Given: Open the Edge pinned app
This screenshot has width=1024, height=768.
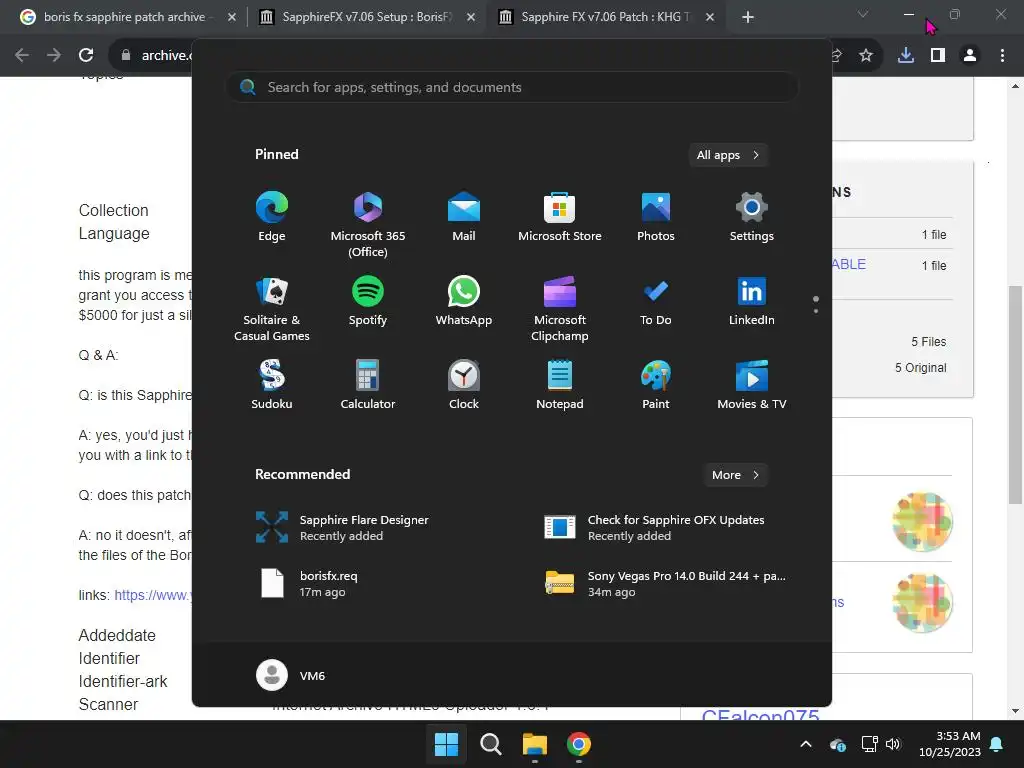Looking at the screenshot, I should coord(272,217).
